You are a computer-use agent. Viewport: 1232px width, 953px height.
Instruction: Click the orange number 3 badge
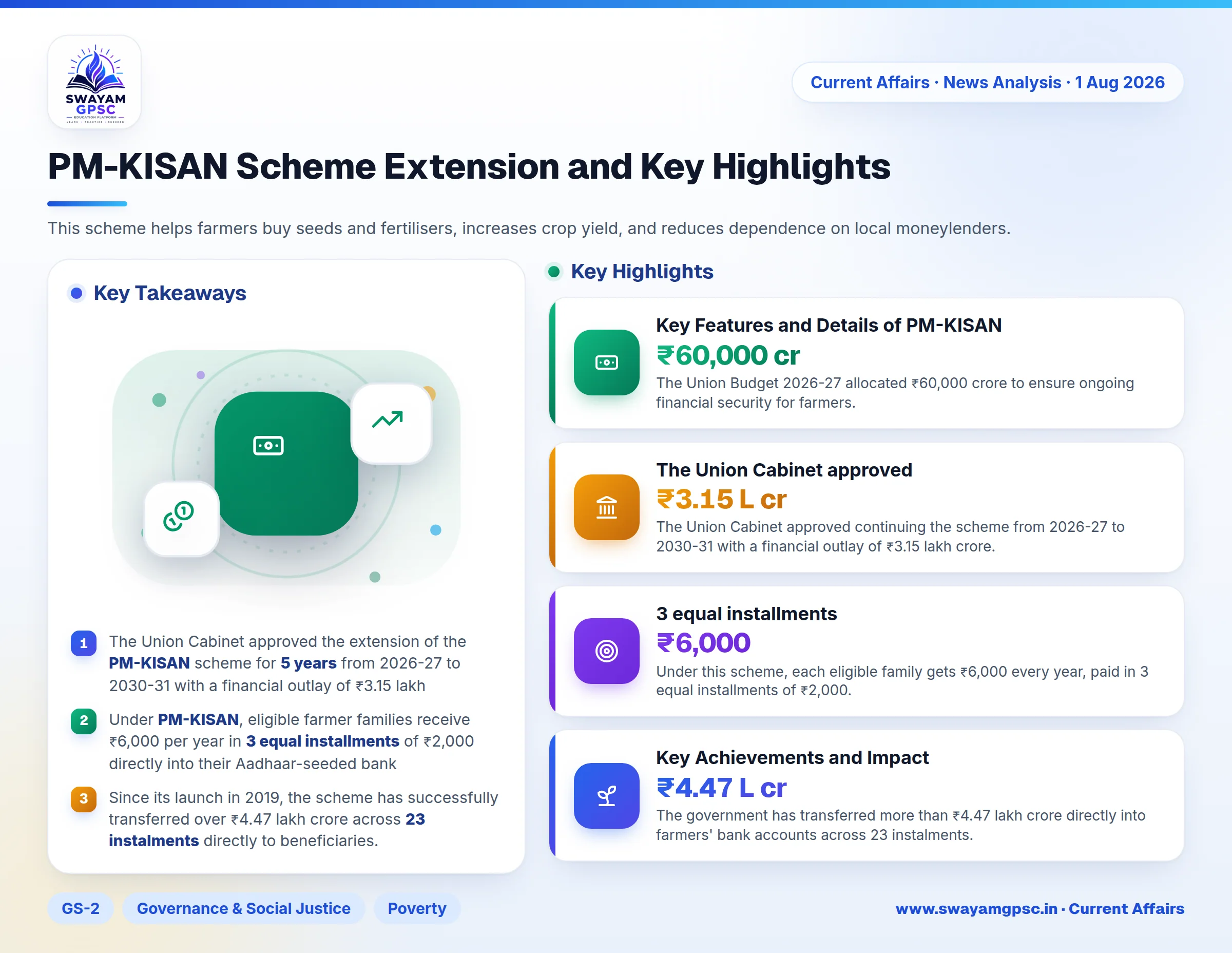tap(84, 799)
